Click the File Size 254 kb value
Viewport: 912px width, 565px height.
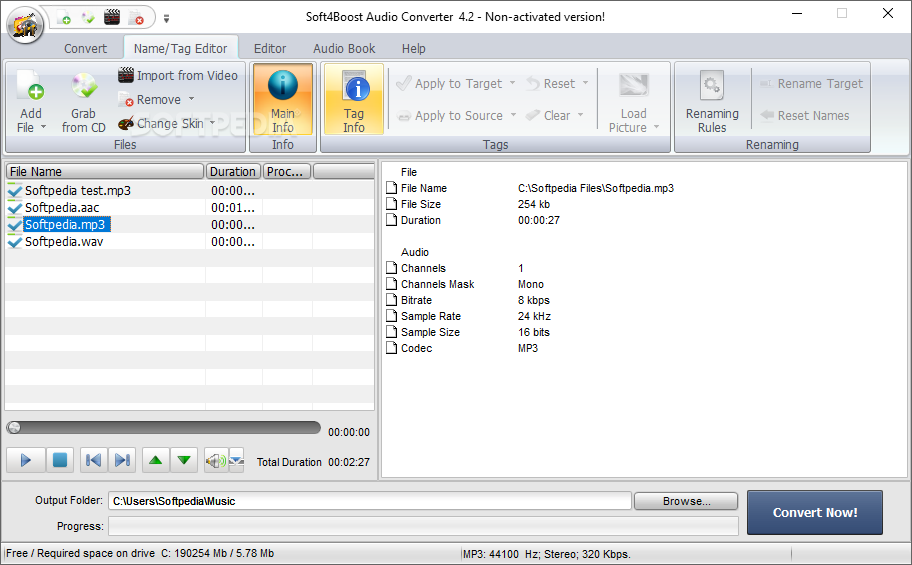point(534,204)
